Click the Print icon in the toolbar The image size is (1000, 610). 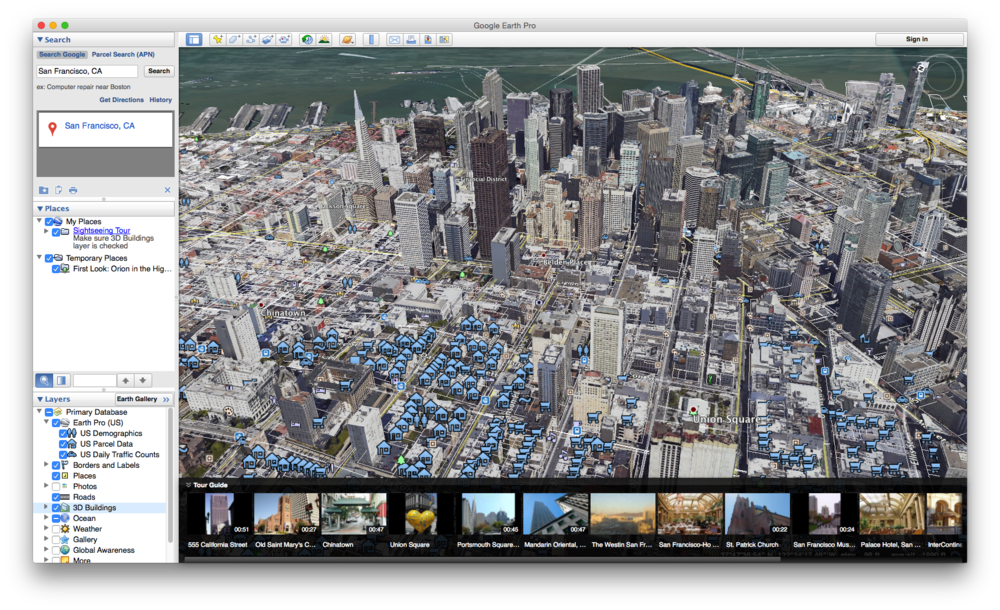[x=411, y=40]
